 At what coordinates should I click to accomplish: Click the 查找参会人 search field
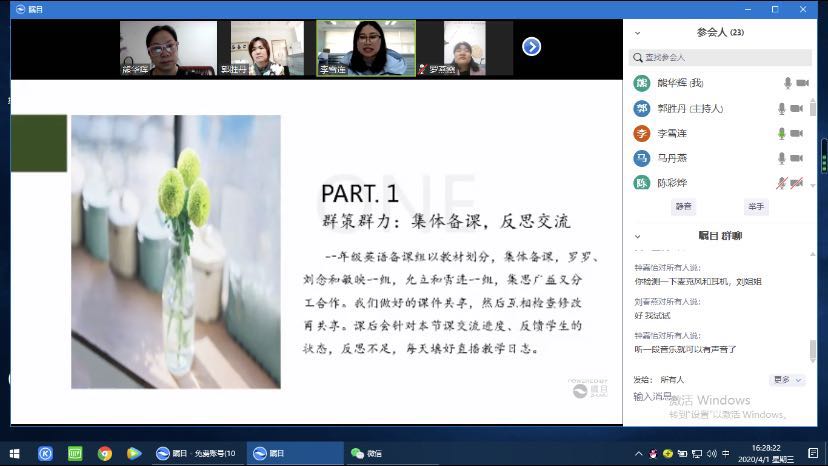tap(720, 58)
